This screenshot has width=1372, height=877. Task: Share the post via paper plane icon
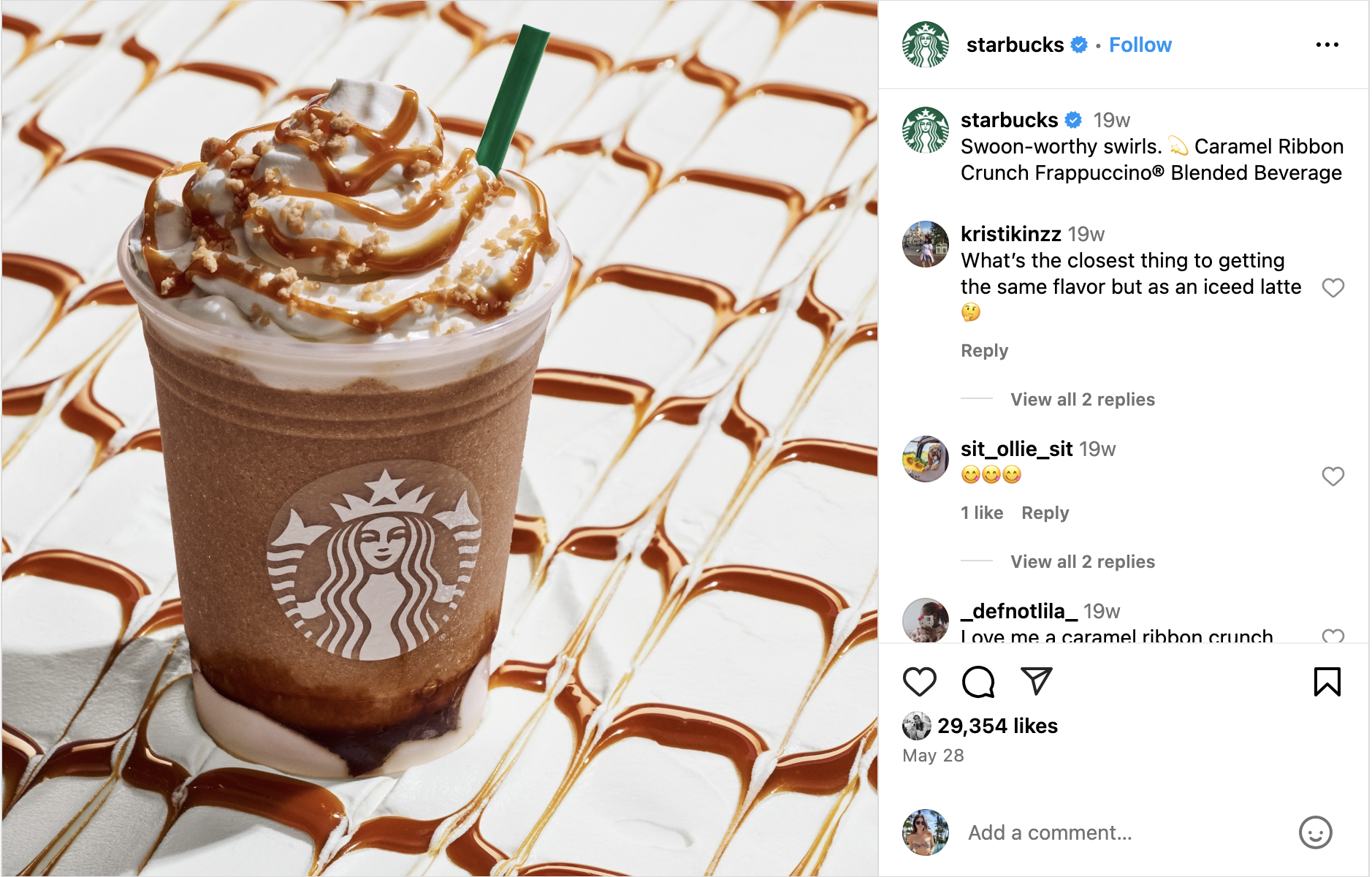[x=1036, y=681]
